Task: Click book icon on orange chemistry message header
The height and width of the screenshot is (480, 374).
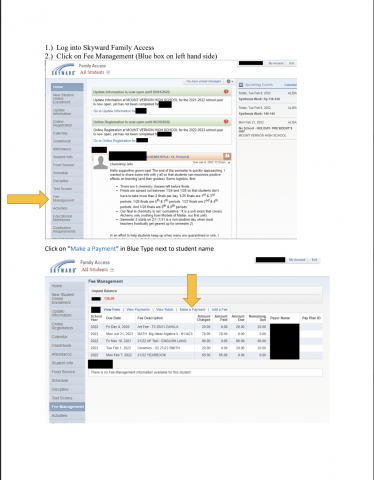Action: point(227,156)
